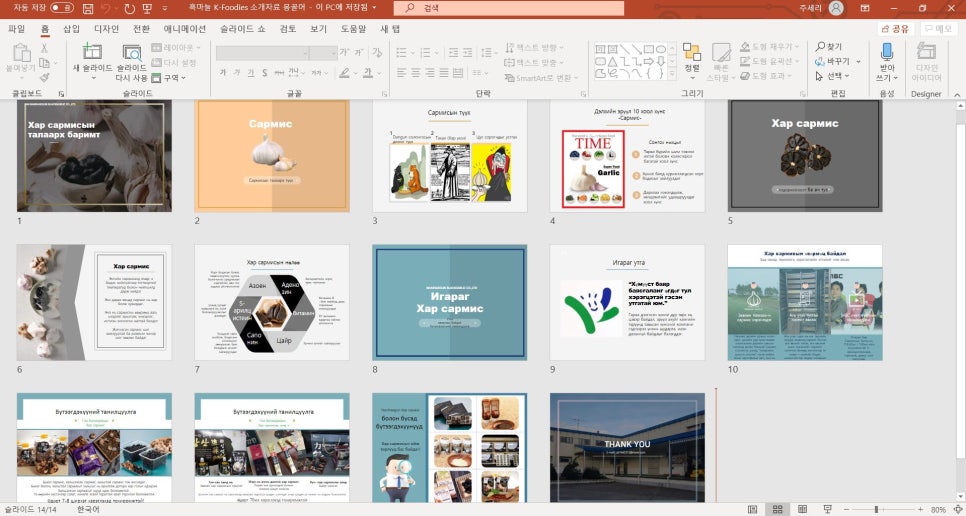
Task: Switch to the 슬라이드 쇼 ribbon tab
Action: pyautogui.click(x=243, y=29)
